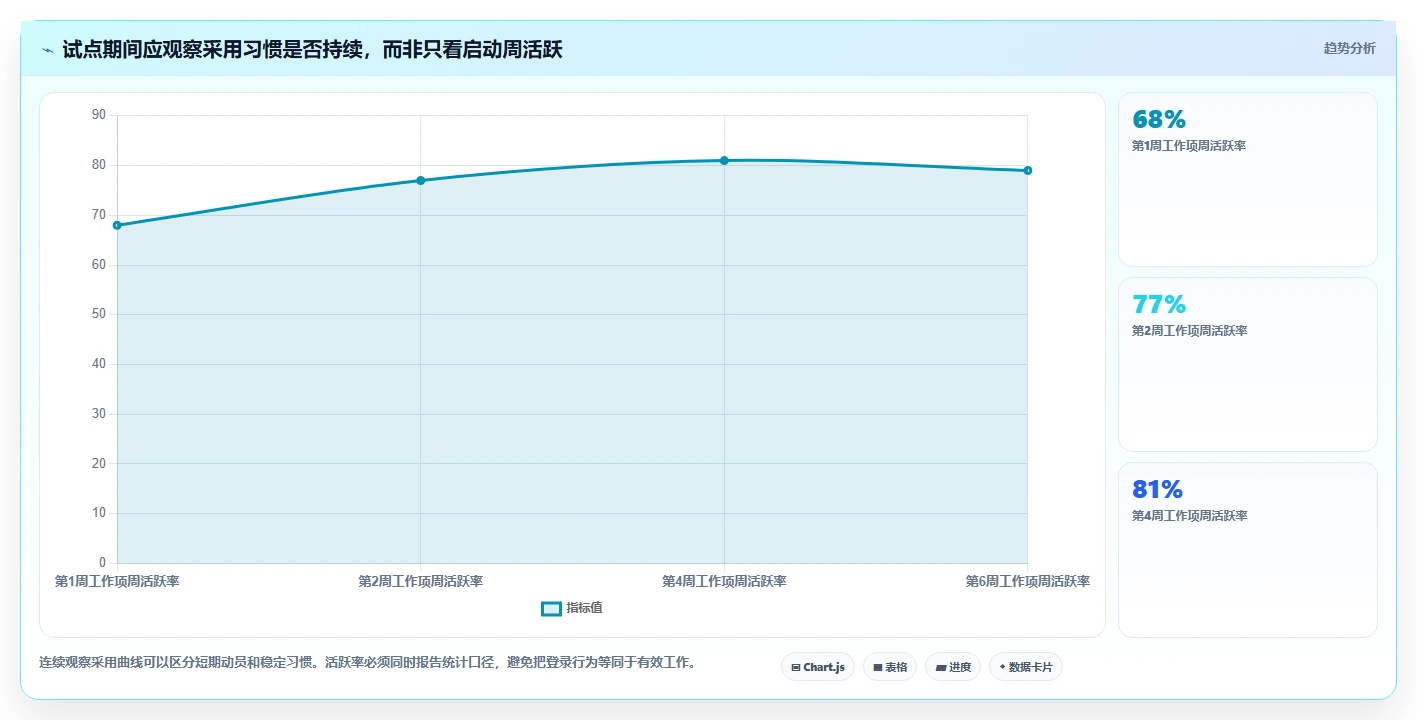Click the y-axis value 50
The width and height of the screenshot is (1417, 720).
[x=98, y=314]
